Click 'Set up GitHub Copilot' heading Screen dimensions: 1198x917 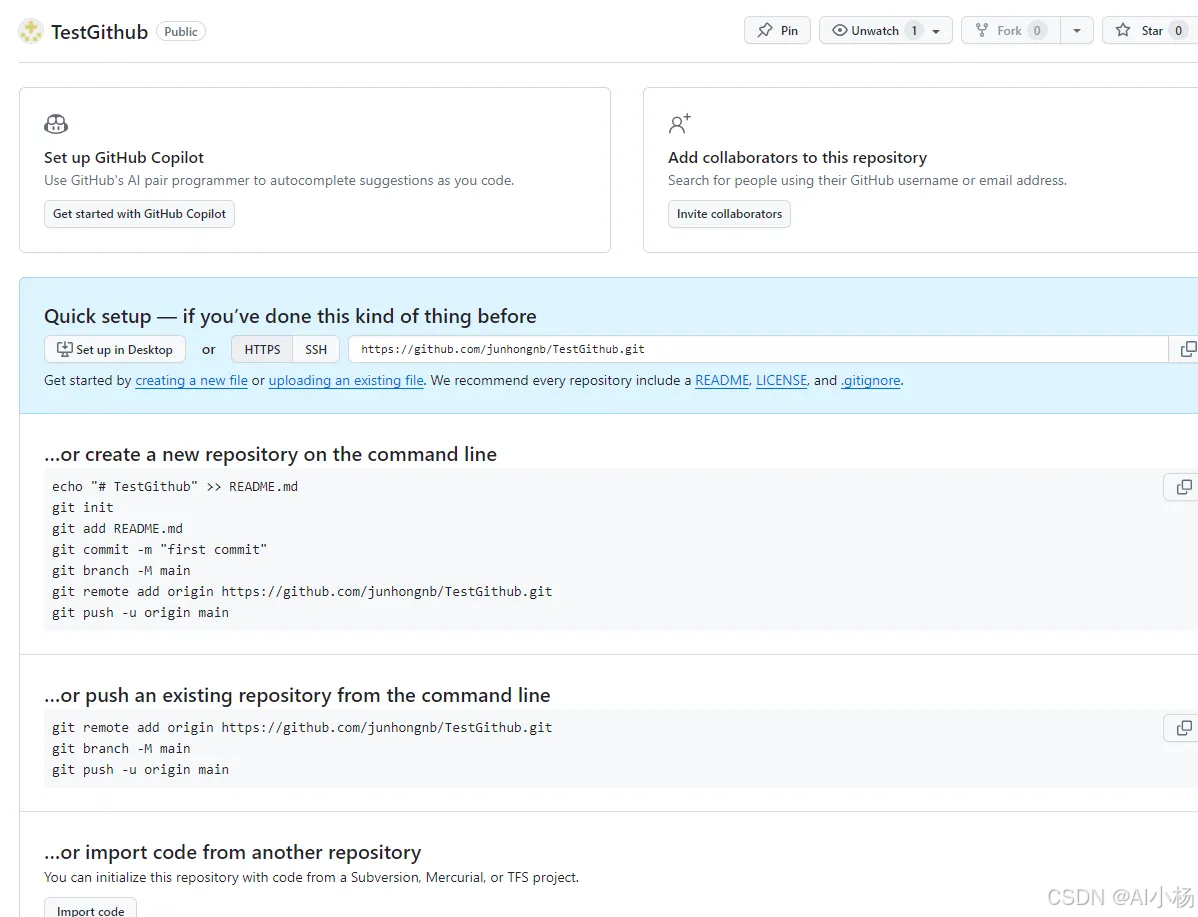pos(124,157)
